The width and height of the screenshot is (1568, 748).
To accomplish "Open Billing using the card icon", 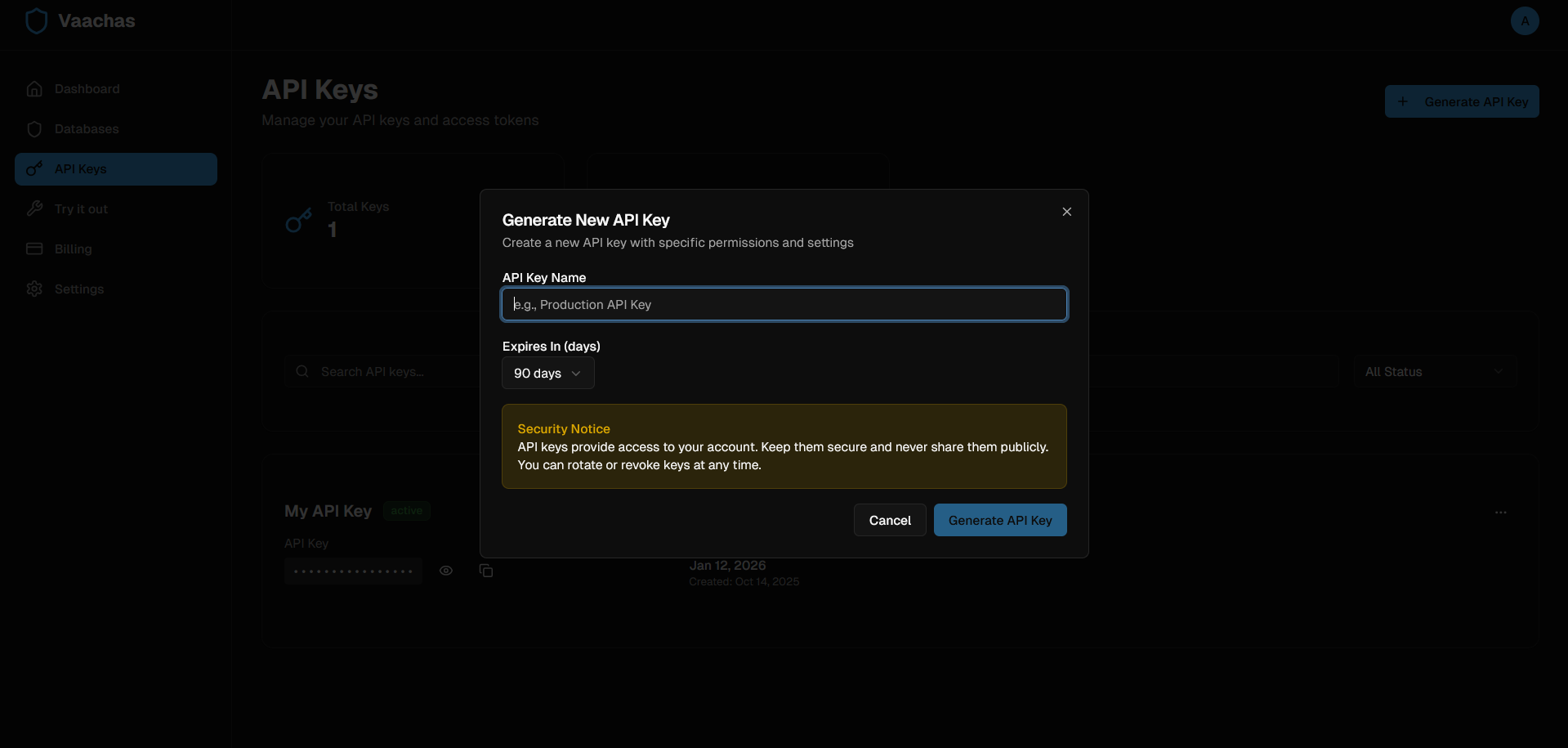I will click(x=34, y=249).
